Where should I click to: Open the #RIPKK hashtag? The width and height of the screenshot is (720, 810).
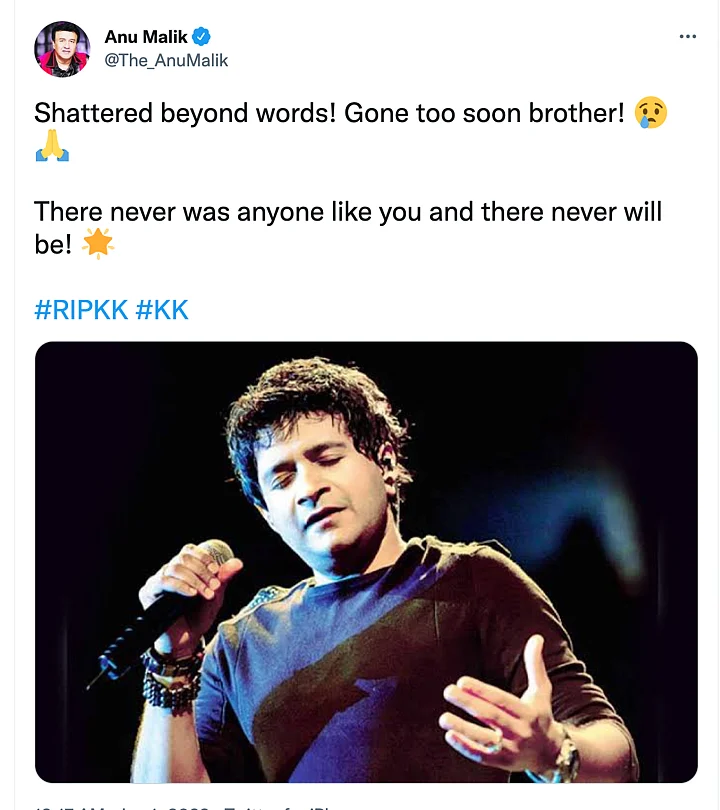pos(81,310)
